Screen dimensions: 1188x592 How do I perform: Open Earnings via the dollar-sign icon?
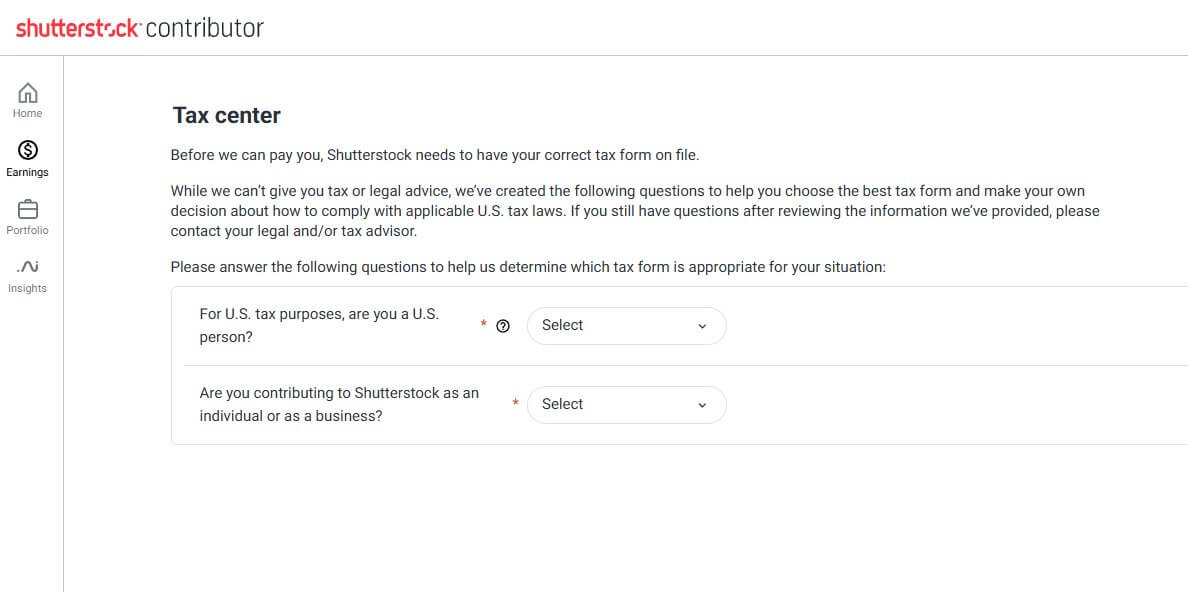click(28, 151)
